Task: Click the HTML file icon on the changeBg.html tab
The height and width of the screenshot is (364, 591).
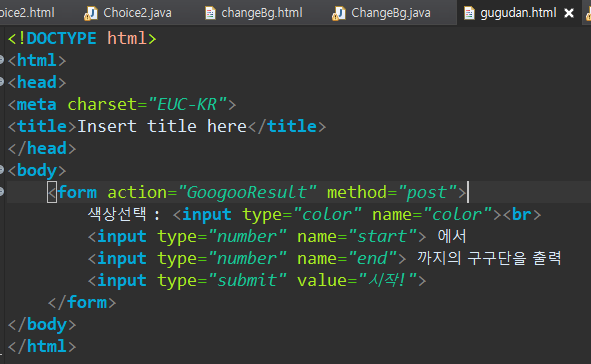Action: 210,14
